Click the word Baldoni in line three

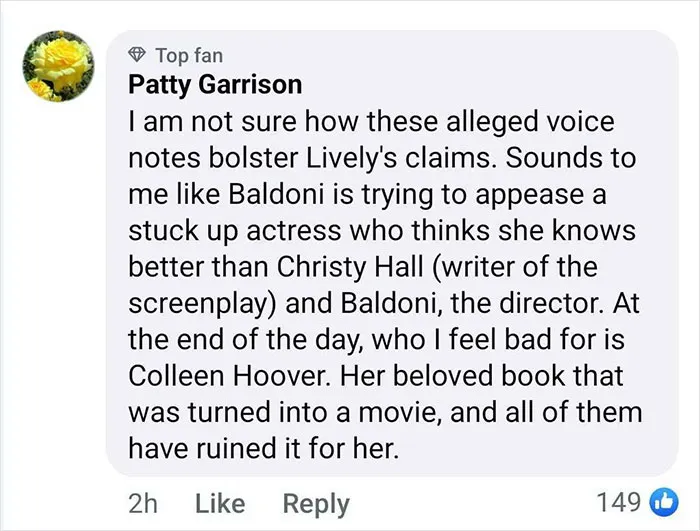pyautogui.click(x=271, y=194)
